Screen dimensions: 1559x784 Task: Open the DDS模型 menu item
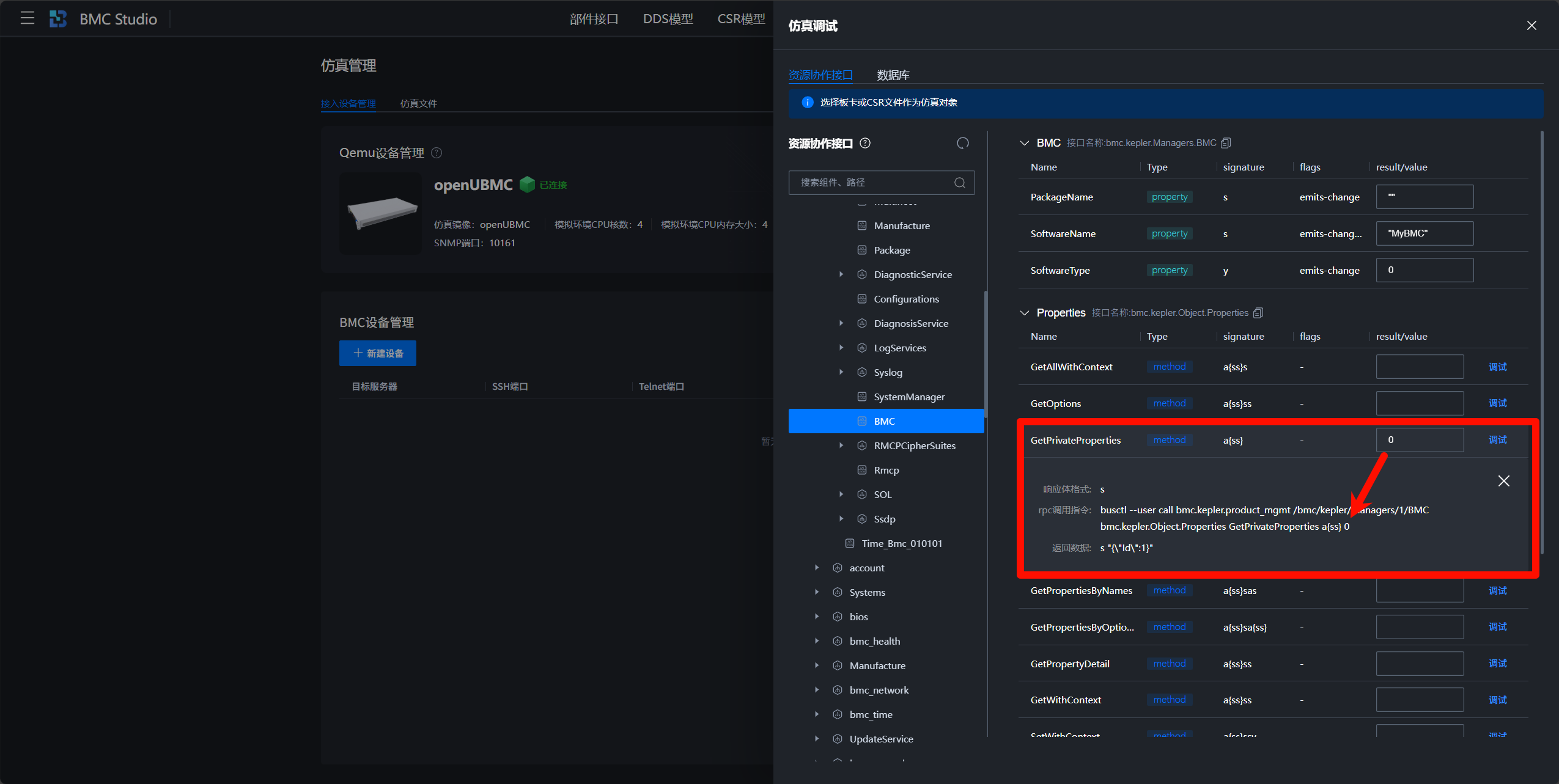(668, 19)
